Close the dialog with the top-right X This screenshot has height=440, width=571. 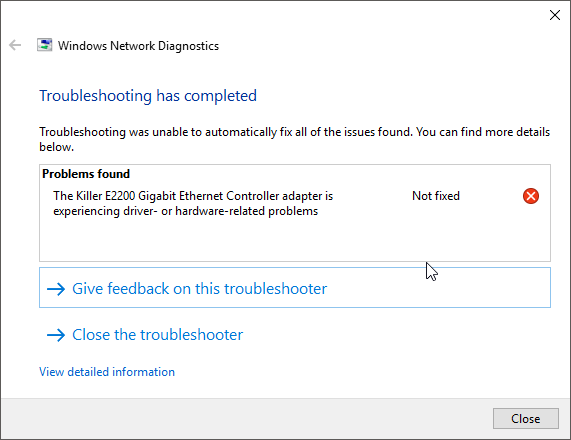pos(555,15)
